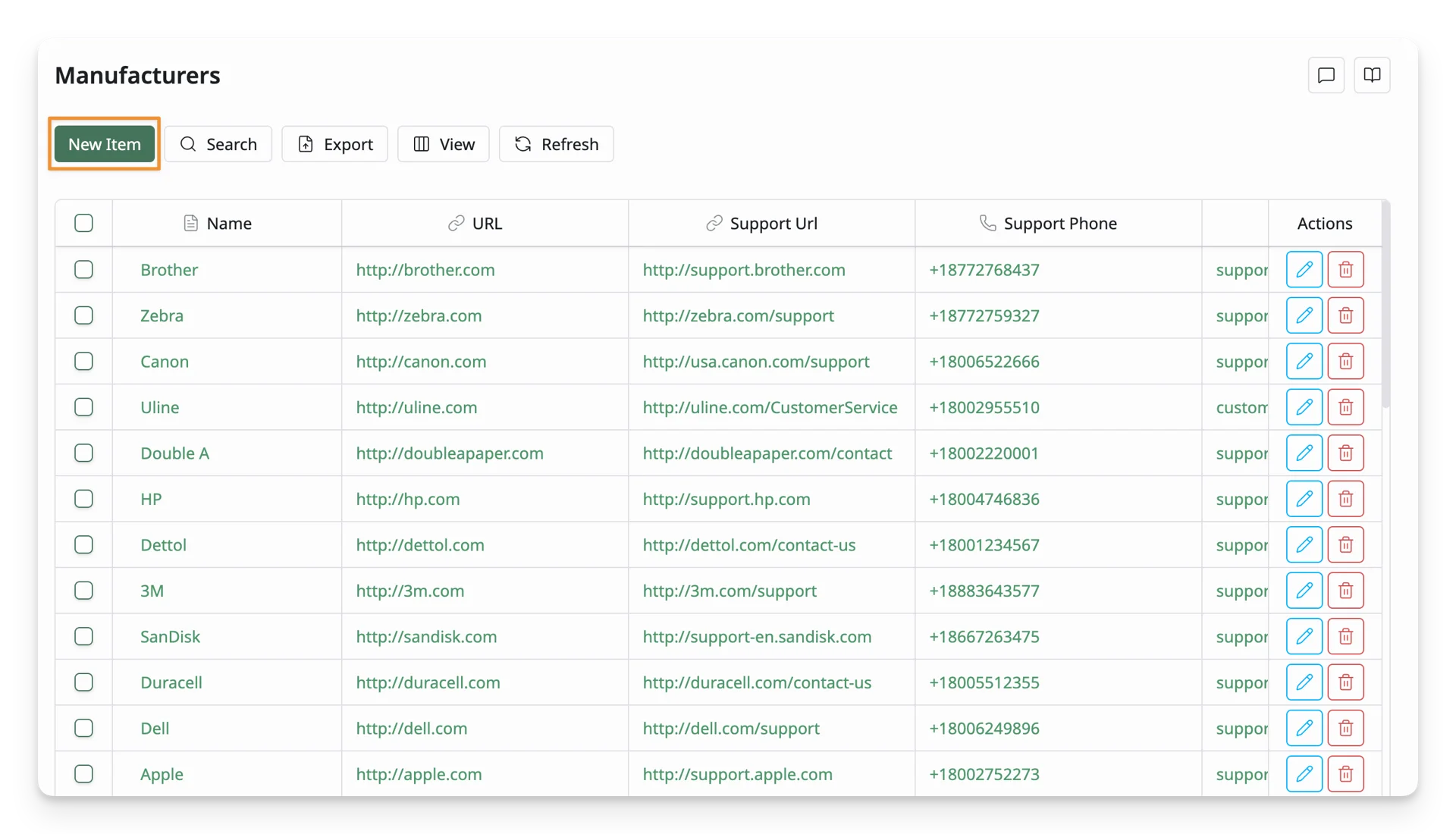The height and width of the screenshot is (834, 1456).
Task: Click phone number +18006522666
Action: [984, 362]
